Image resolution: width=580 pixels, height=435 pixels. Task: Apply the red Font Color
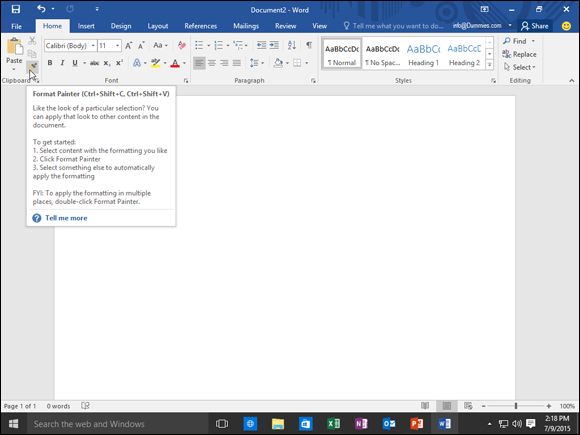[x=175, y=63]
